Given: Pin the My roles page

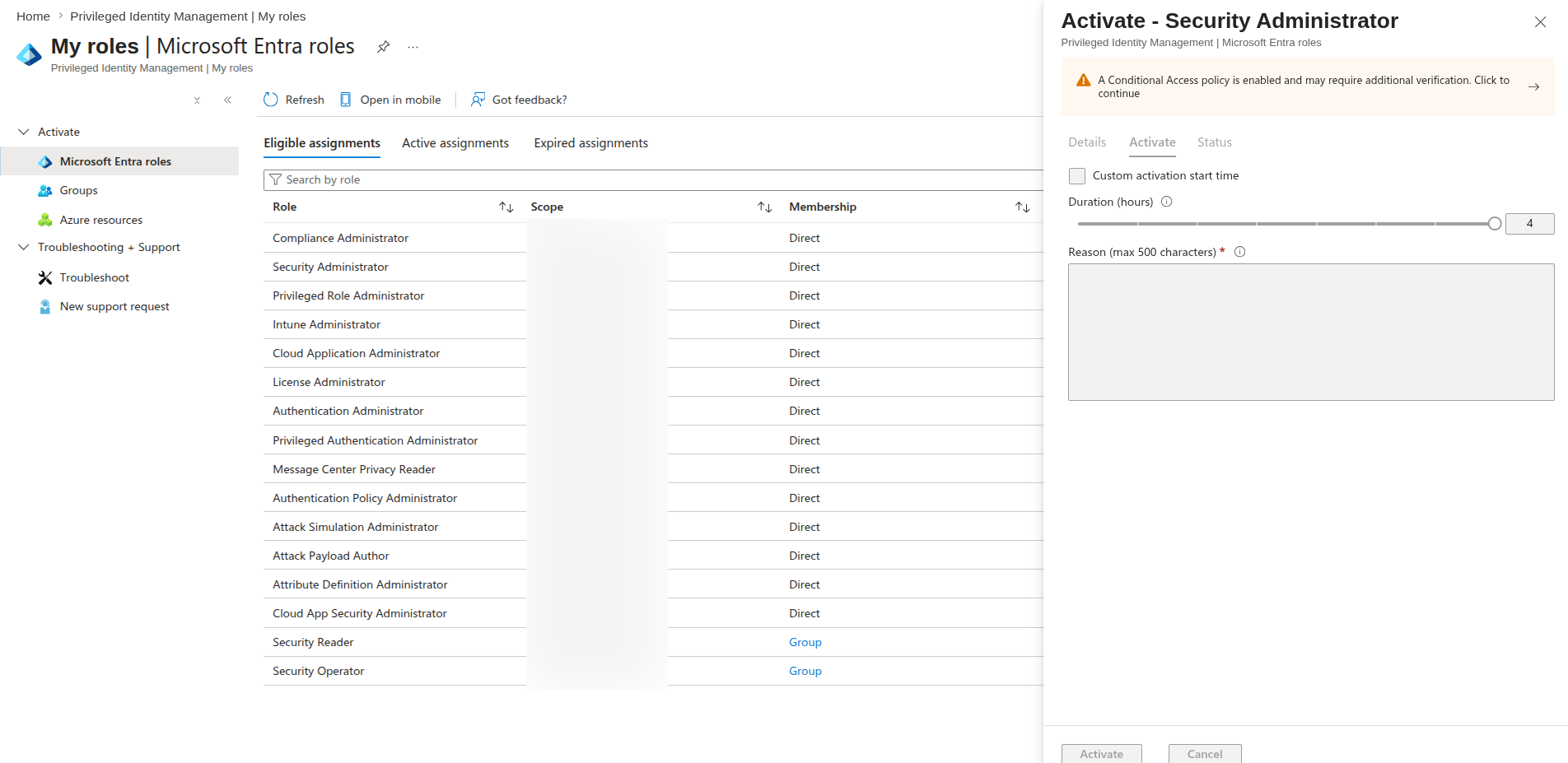Looking at the screenshot, I should [x=383, y=47].
